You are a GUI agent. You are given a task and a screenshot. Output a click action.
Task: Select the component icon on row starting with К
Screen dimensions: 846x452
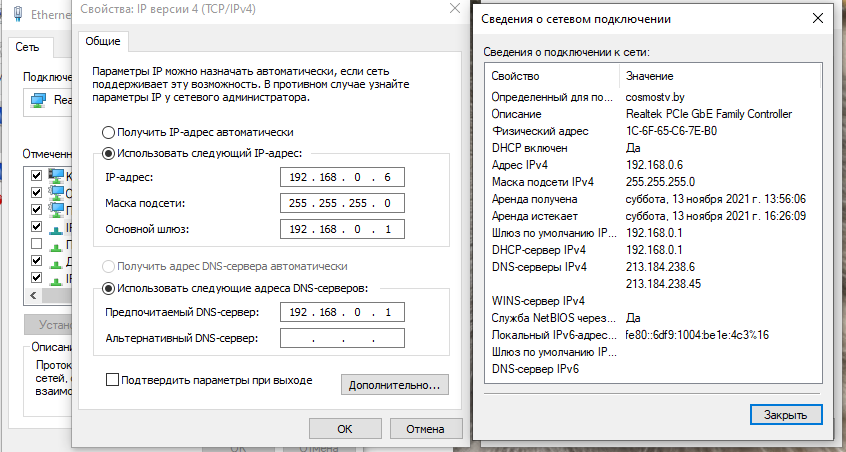[56, 175]
